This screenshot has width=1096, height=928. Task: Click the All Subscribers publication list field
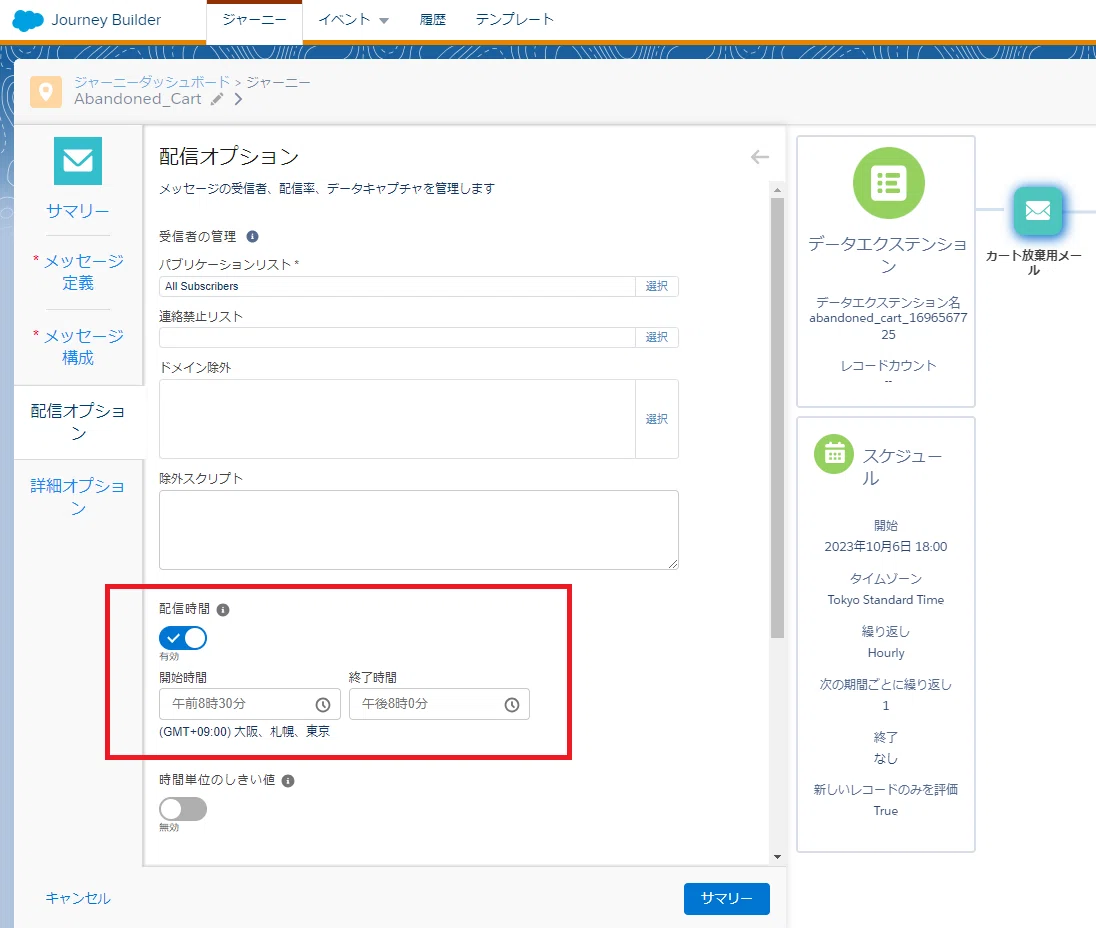(397, 287)
